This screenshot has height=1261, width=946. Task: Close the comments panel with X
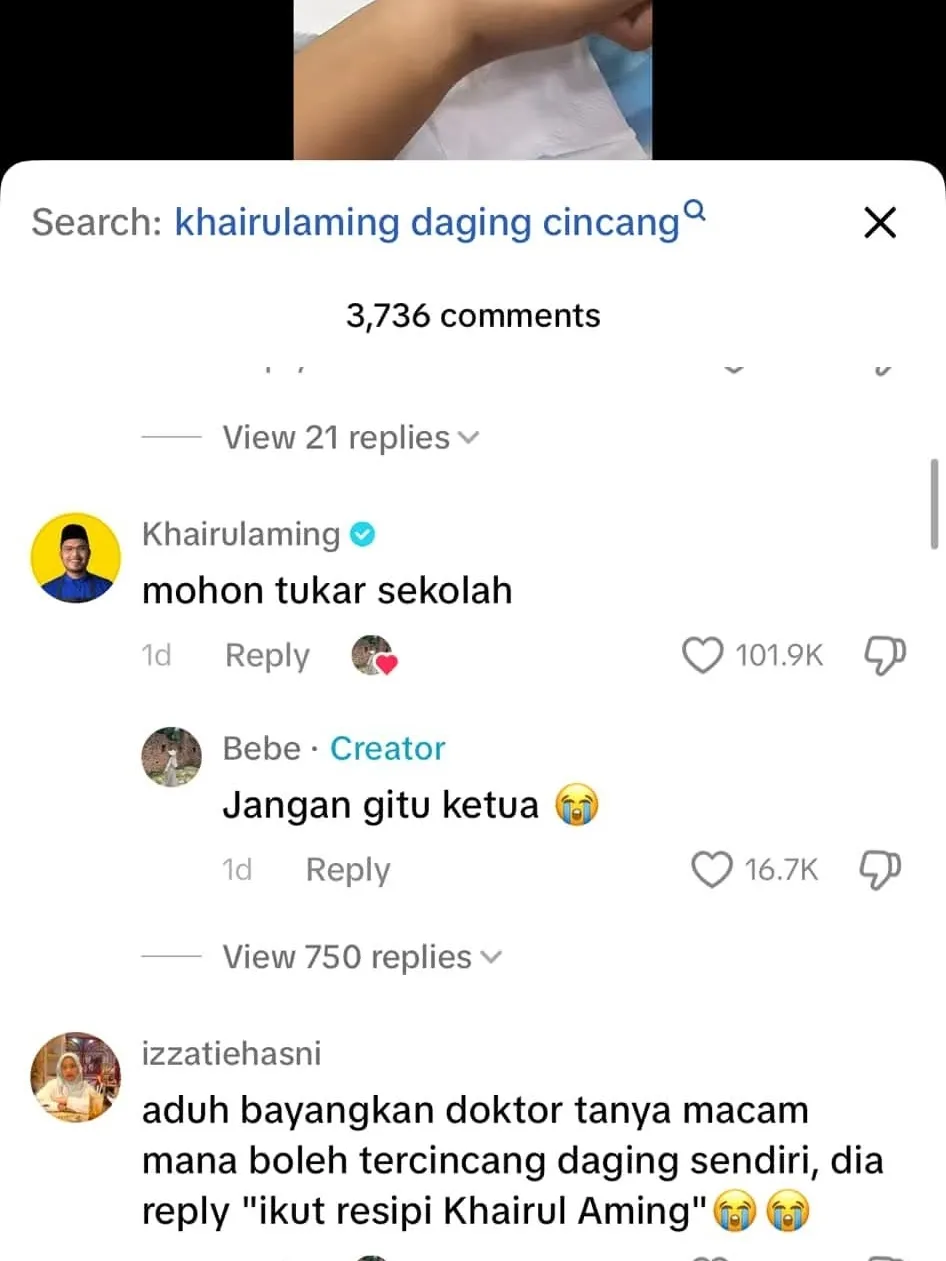pyautogui.click(x=880, y=223)
